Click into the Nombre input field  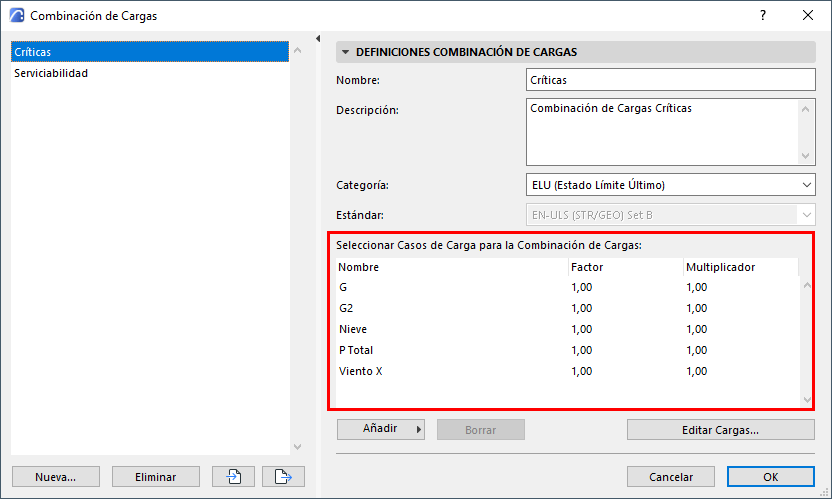click(x=671, y=80)
